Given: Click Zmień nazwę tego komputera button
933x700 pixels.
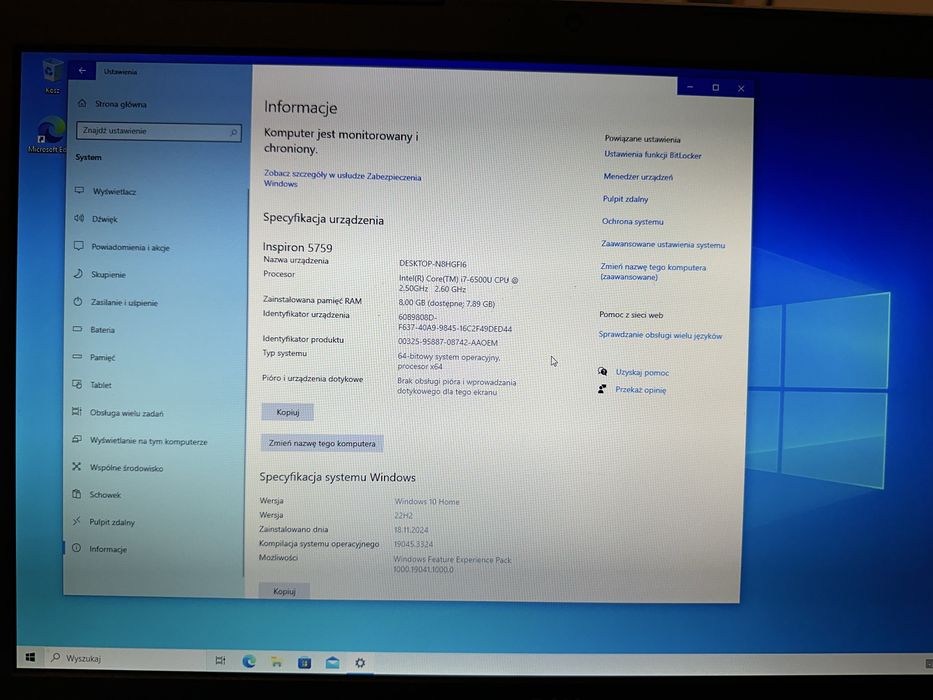Looking at the screenshot, I should coord(322,443).
